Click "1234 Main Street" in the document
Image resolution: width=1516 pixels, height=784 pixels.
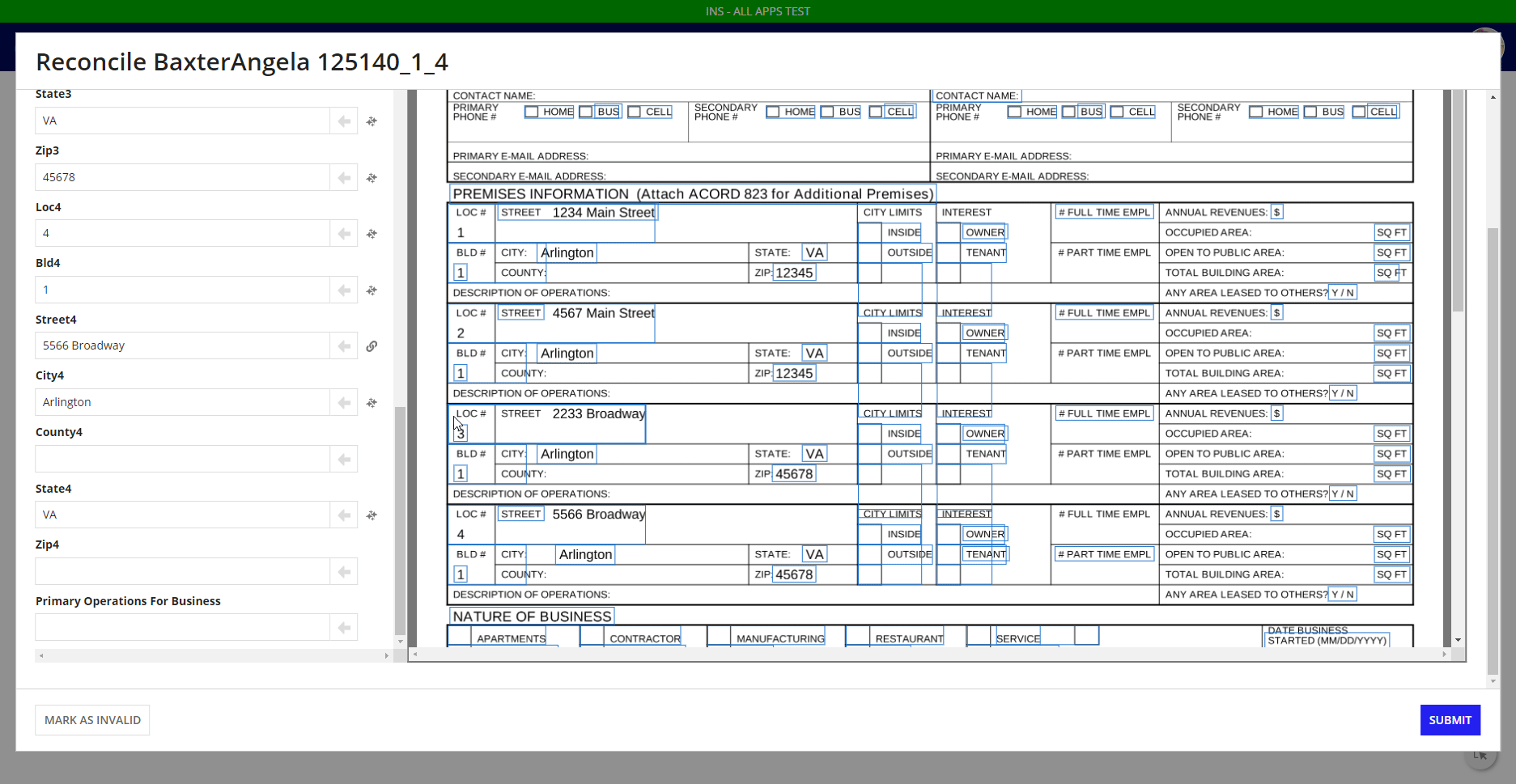(x=603, y=213)
